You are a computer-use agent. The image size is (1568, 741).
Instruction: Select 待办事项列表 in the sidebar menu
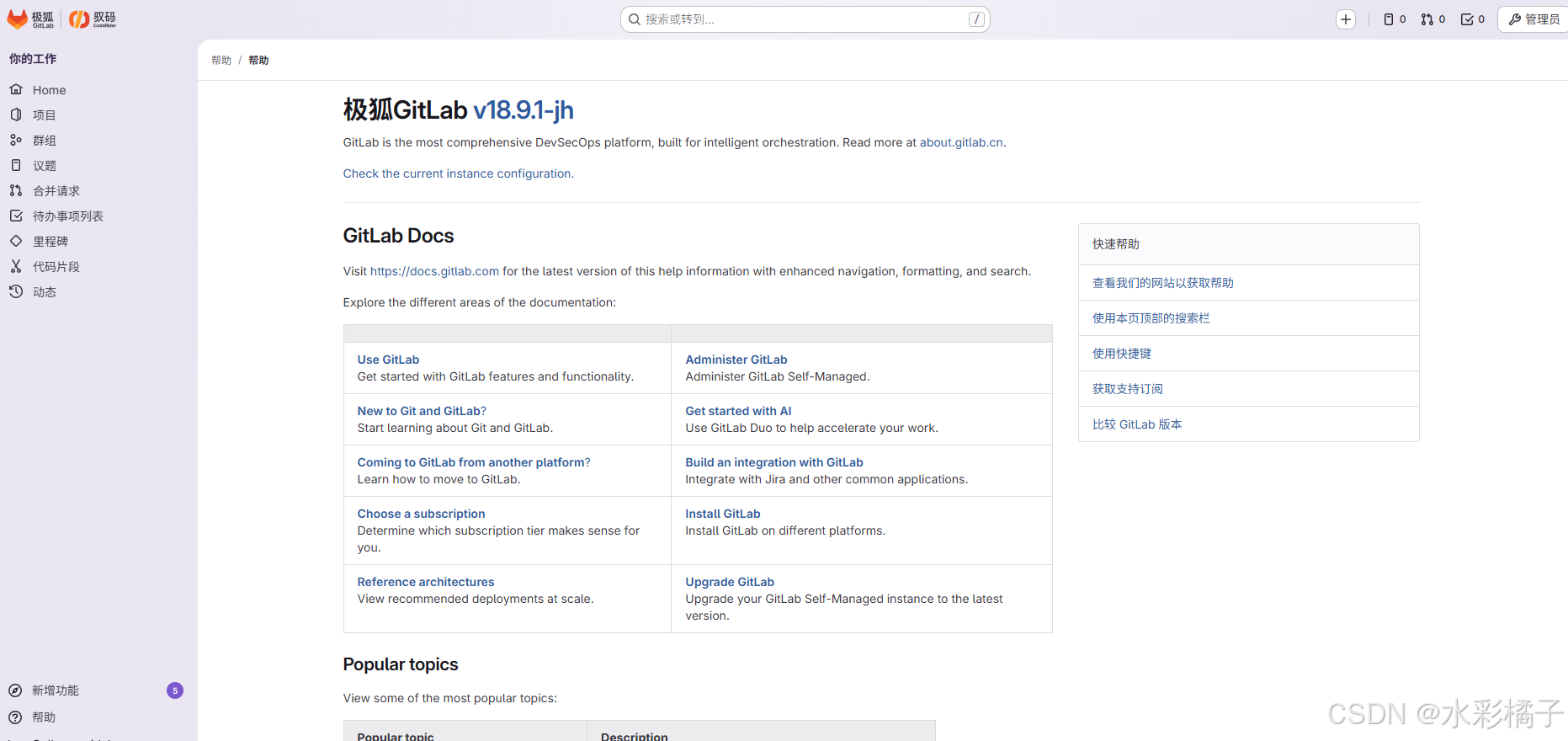[68, 216]
